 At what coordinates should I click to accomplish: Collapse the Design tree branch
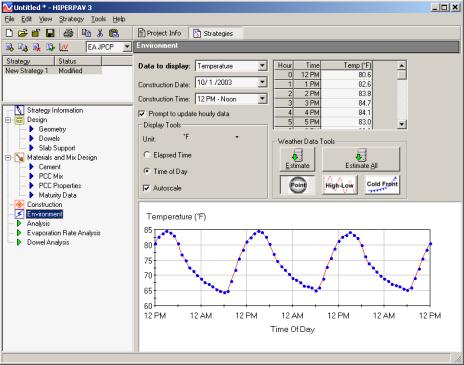click(x=8, y=120)
